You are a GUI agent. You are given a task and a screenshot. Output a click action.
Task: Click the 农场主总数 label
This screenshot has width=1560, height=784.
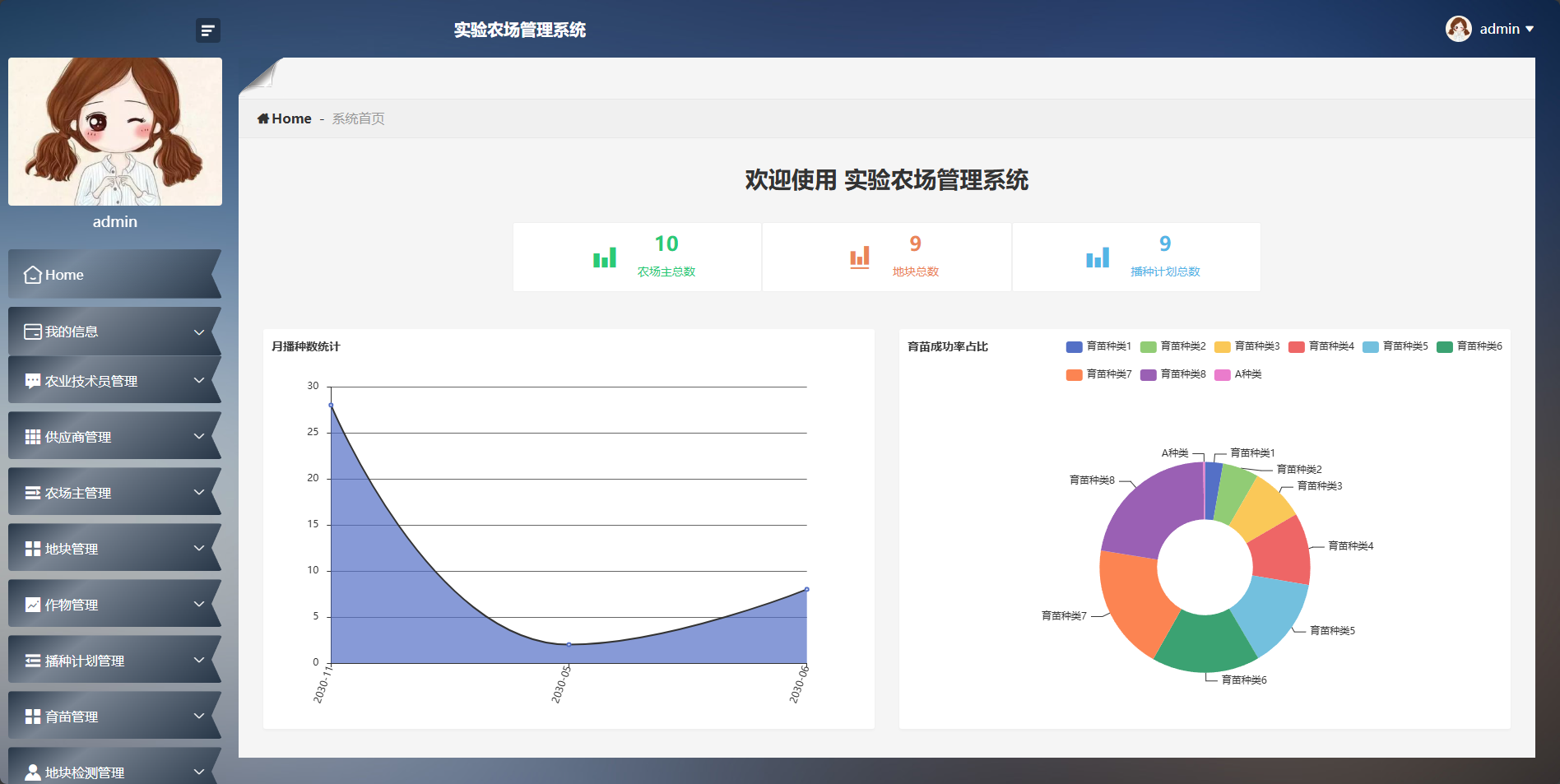[x=666, y=271]
